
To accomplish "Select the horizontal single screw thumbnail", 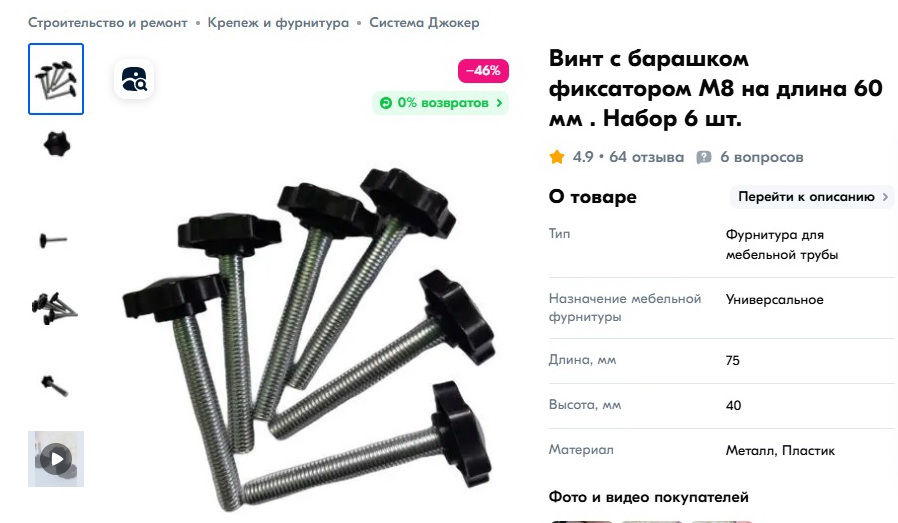I will pyautogui.click(x=53, y=240).
